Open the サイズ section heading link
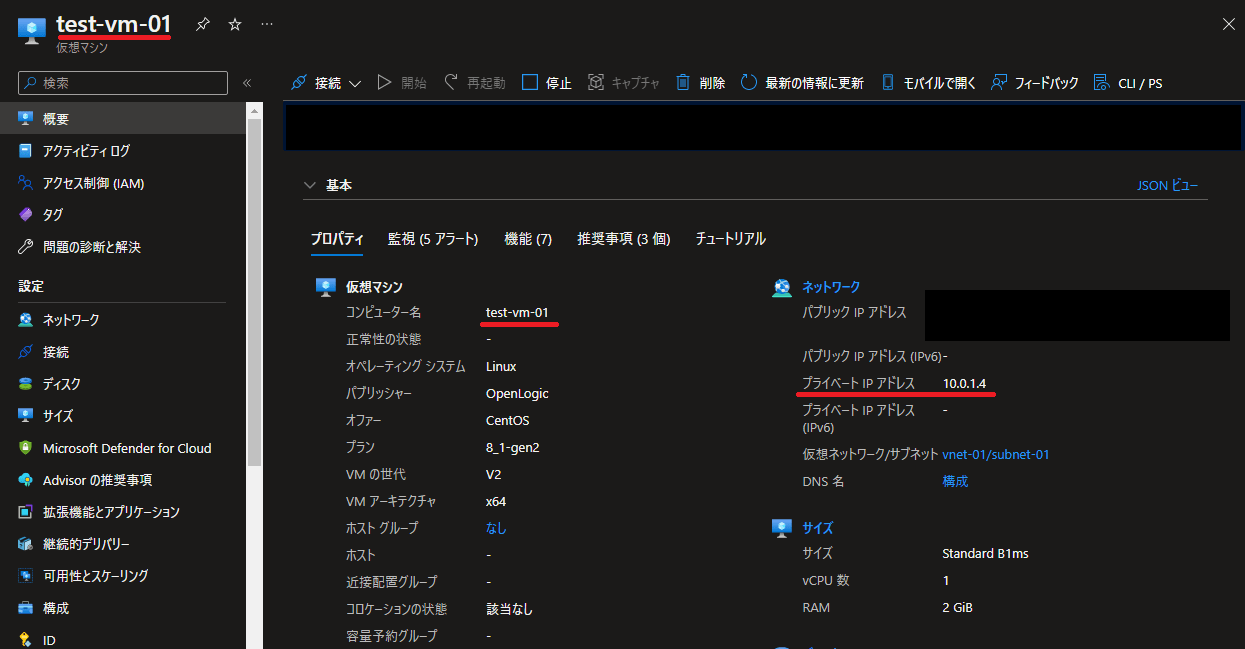The image size is (1245, 649). point(817,528)
